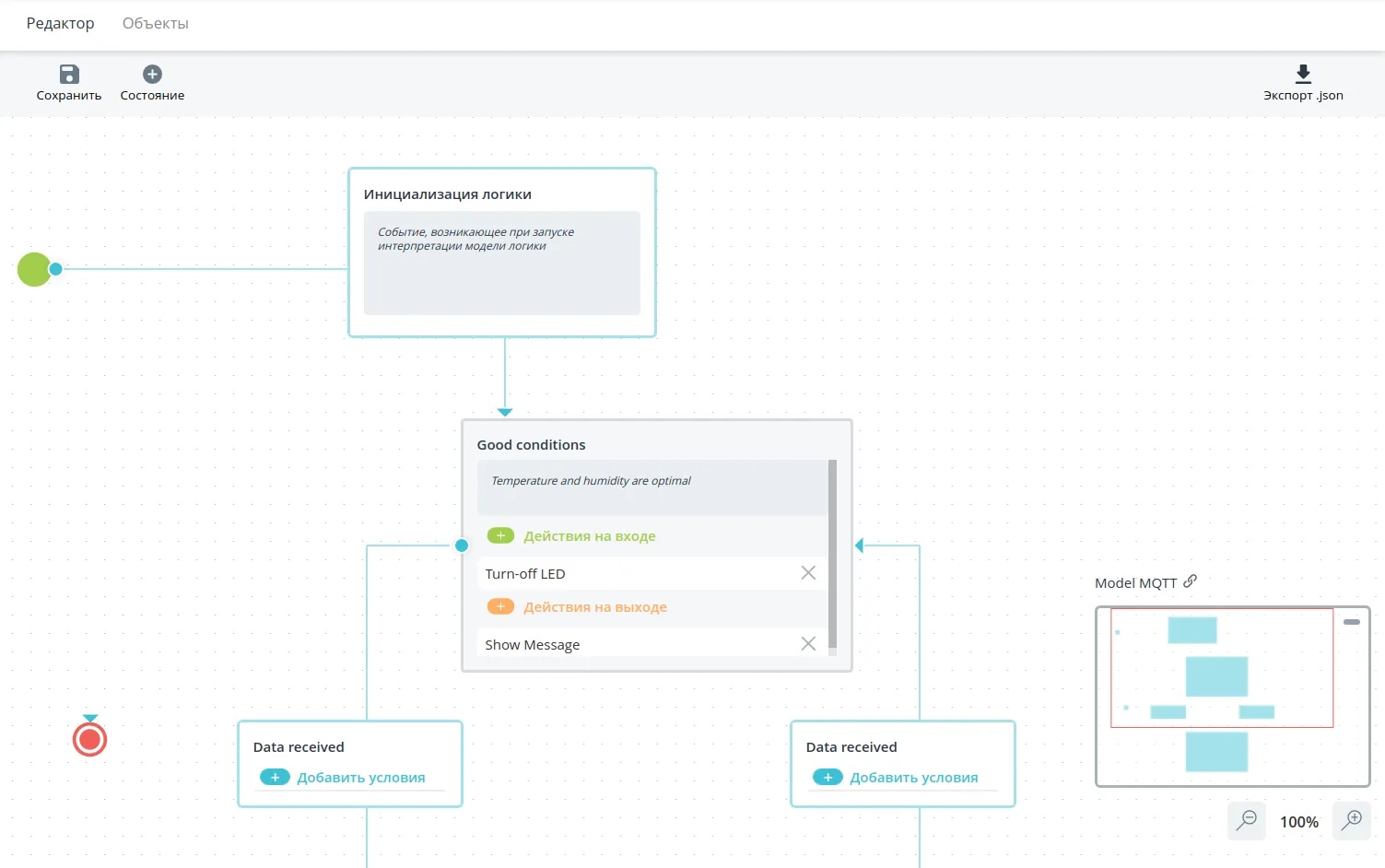Add an entry action with green plus
The image size is (1385, 868).
pos(500,535)
